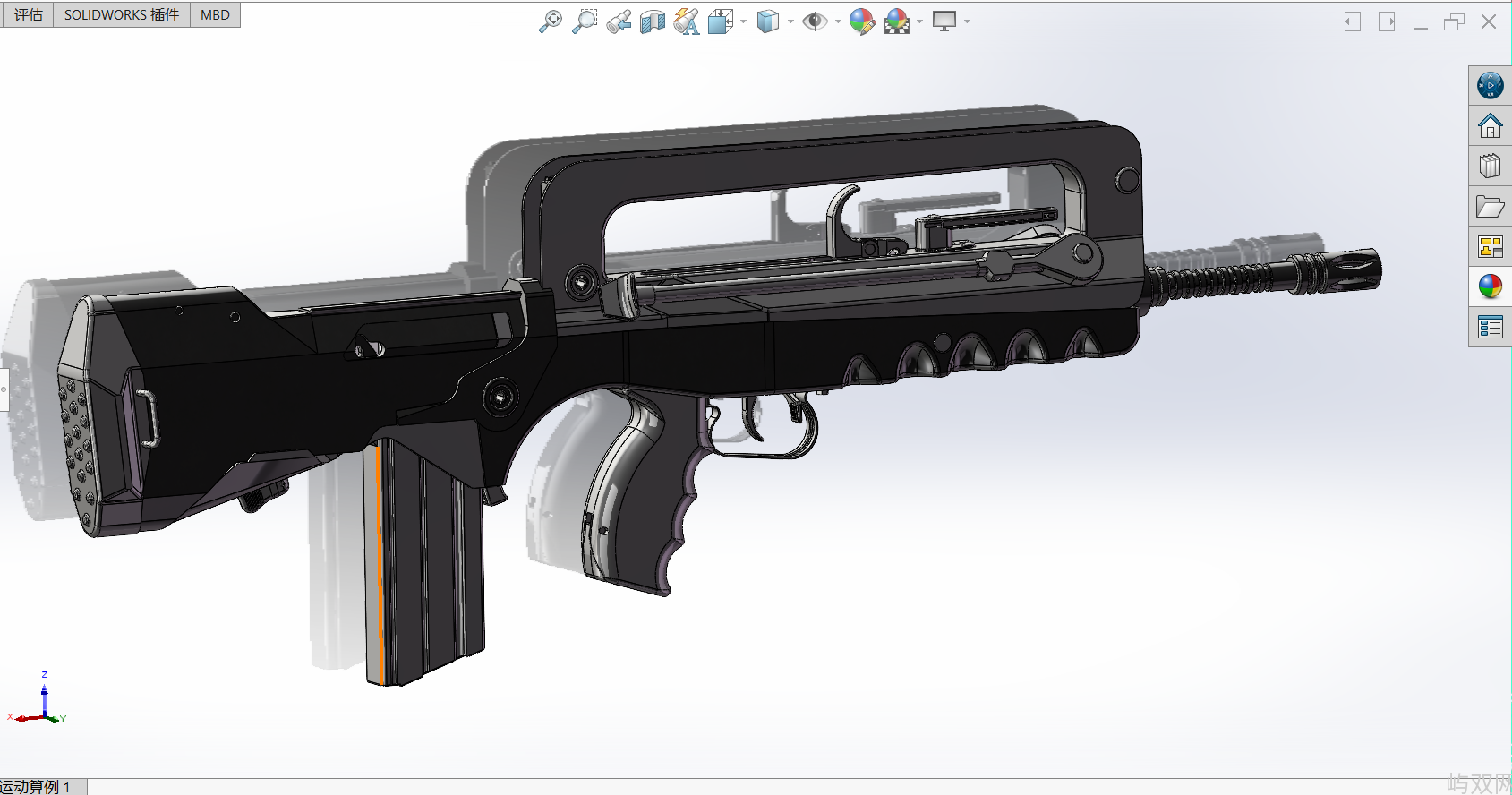Open the Display Style dropdown arrow
This screenshot has height=795, width=1512.
pyautogui.click(x=790, y=21)
